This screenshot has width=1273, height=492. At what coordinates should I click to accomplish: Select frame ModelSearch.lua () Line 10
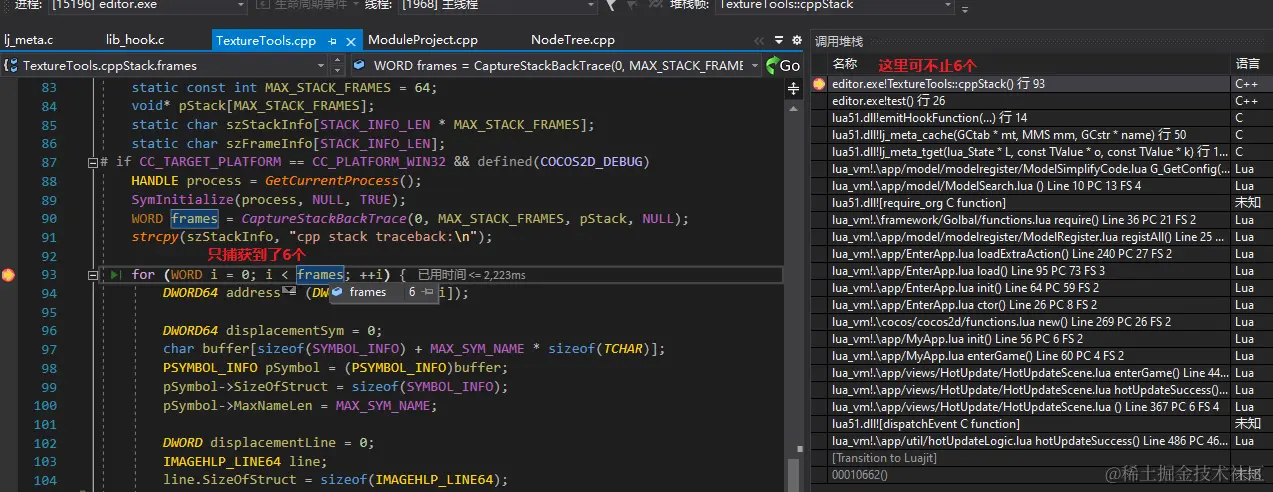pos(1041,186)
